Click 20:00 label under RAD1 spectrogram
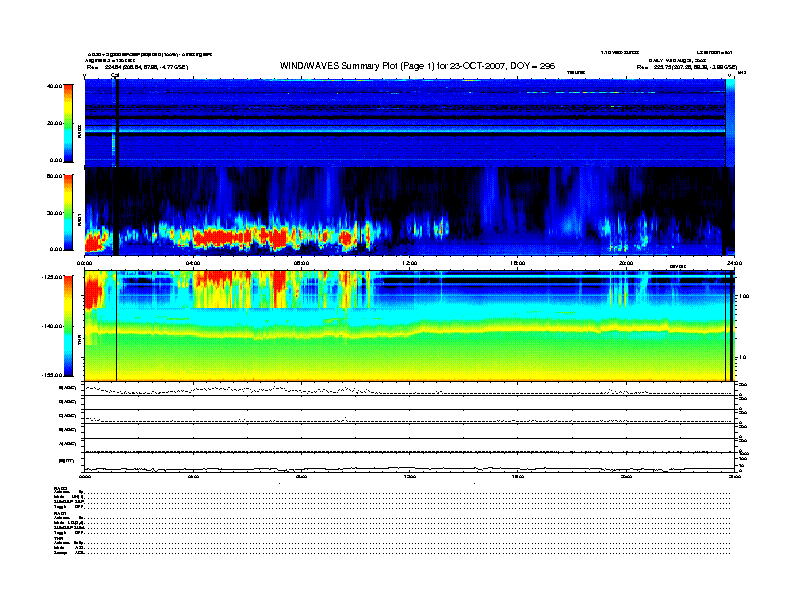 tap(626, 263)
